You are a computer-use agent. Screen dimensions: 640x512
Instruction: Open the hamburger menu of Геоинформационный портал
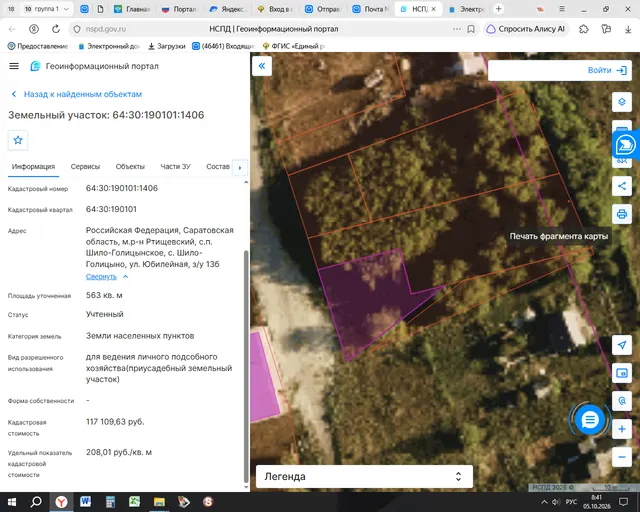point(14,66)
